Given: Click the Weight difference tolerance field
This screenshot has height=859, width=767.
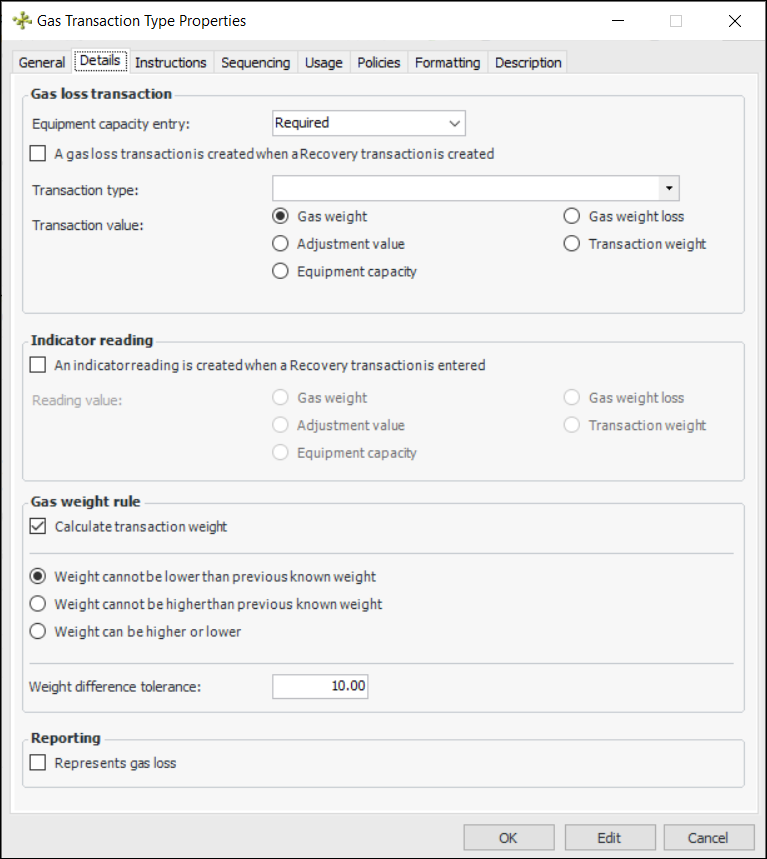Looking at the screenshot, I should point(320,687).
